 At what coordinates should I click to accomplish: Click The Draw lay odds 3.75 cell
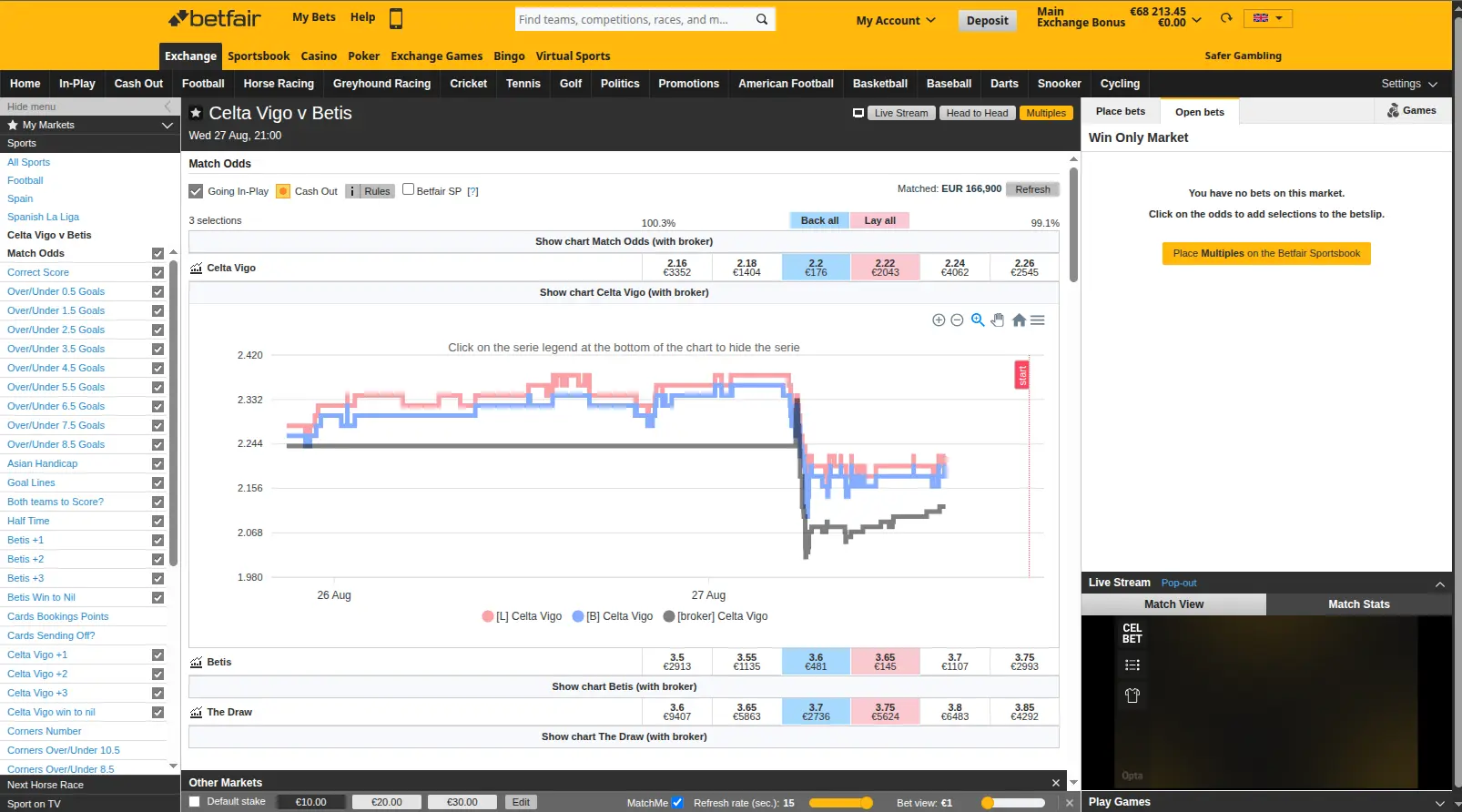(x=885, y=712)
